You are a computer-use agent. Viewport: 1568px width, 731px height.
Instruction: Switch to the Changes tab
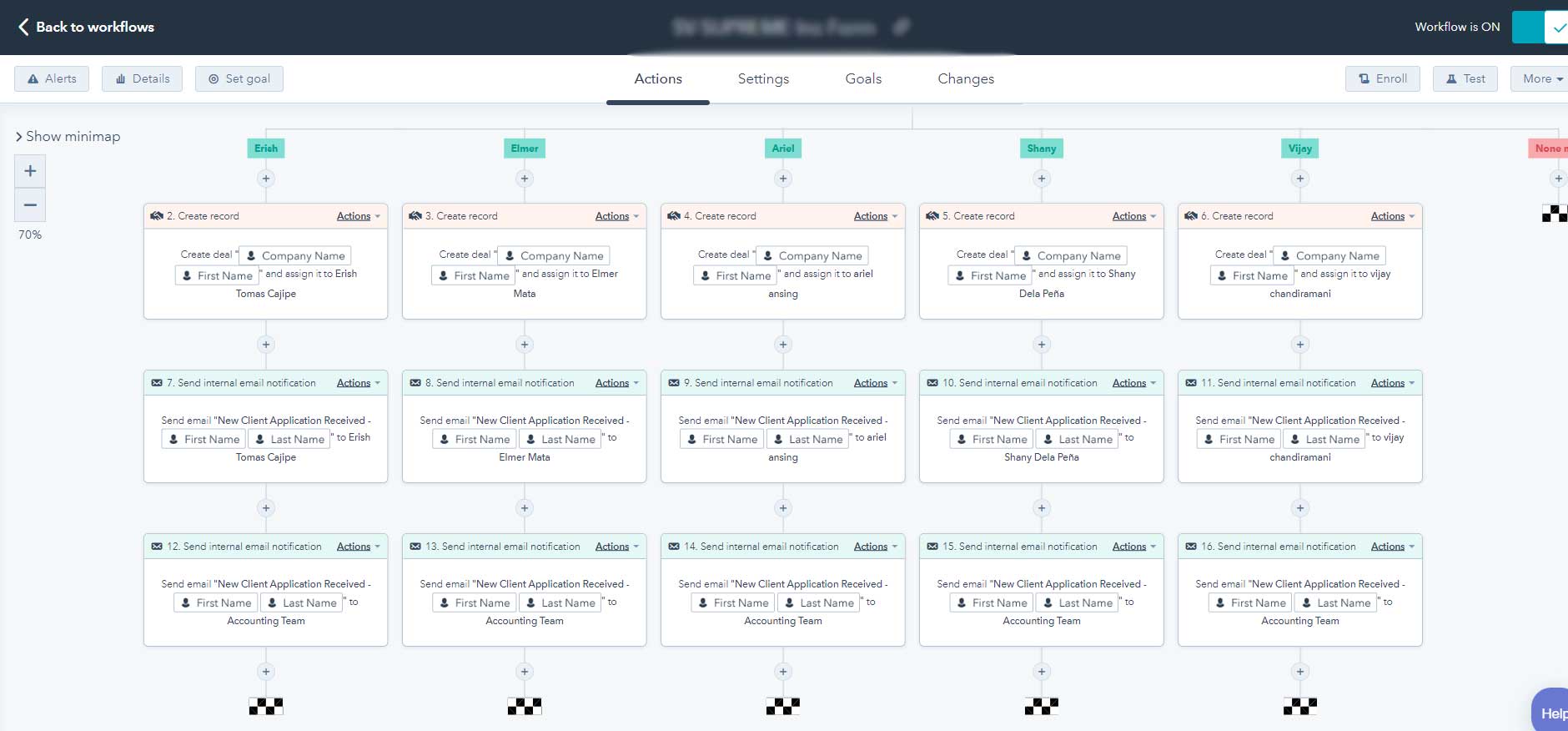click(965, 78)
